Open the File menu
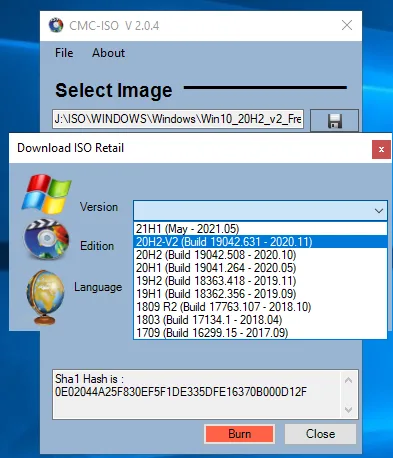The width and height of the screenshot is (393, 458). click(x=64, y=53)
